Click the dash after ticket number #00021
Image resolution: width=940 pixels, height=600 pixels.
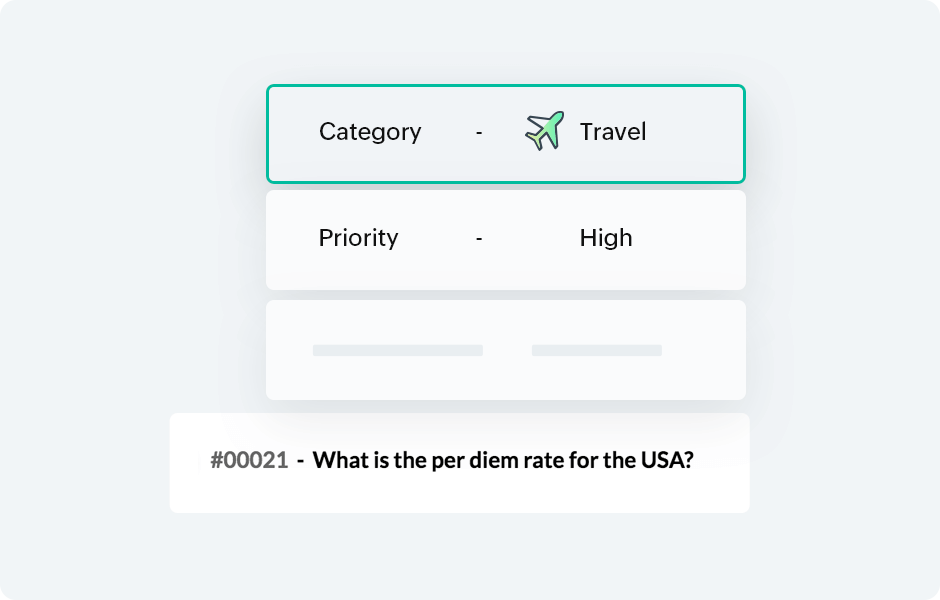300,460
